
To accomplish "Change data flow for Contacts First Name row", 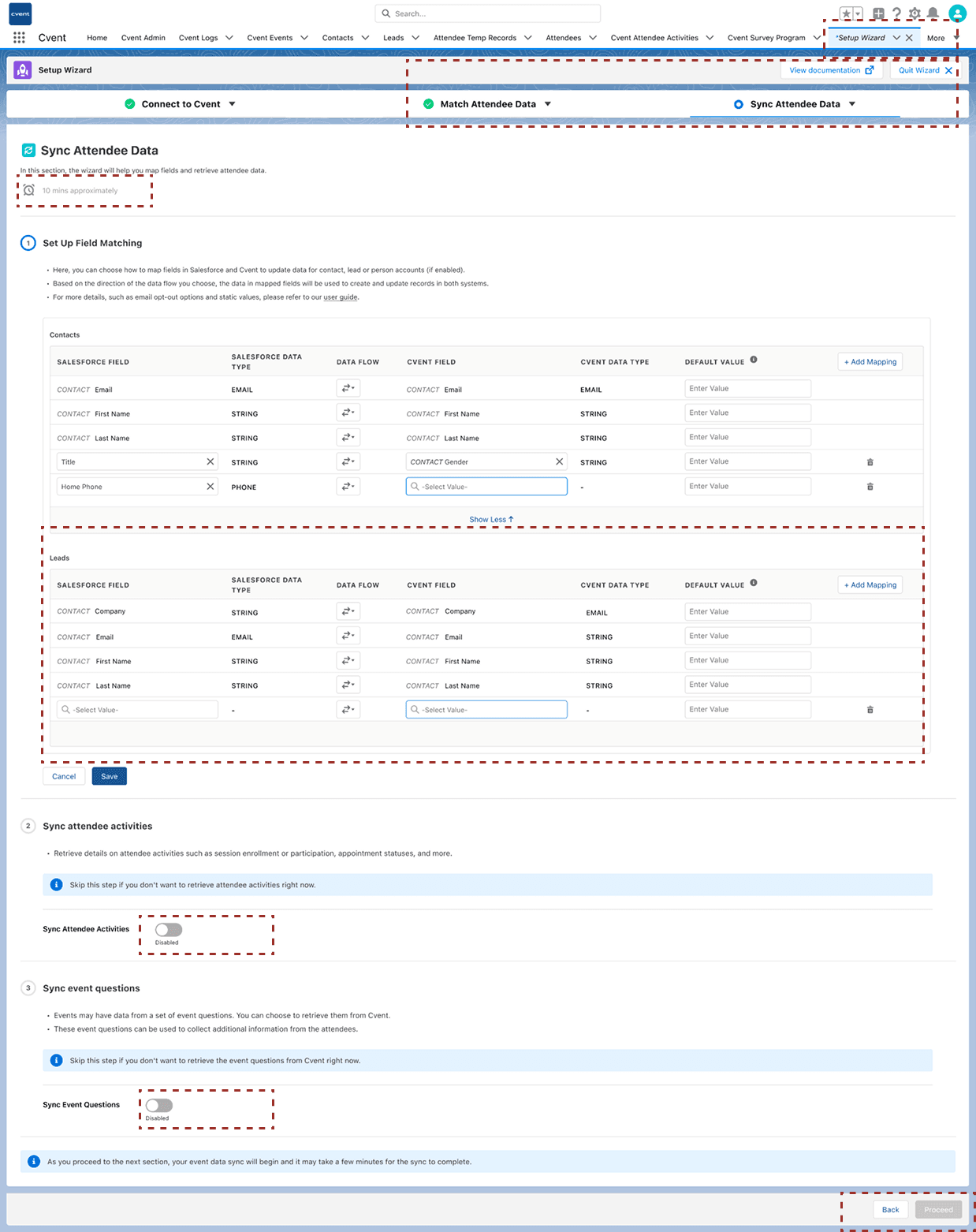I will [x=348, y=413].
